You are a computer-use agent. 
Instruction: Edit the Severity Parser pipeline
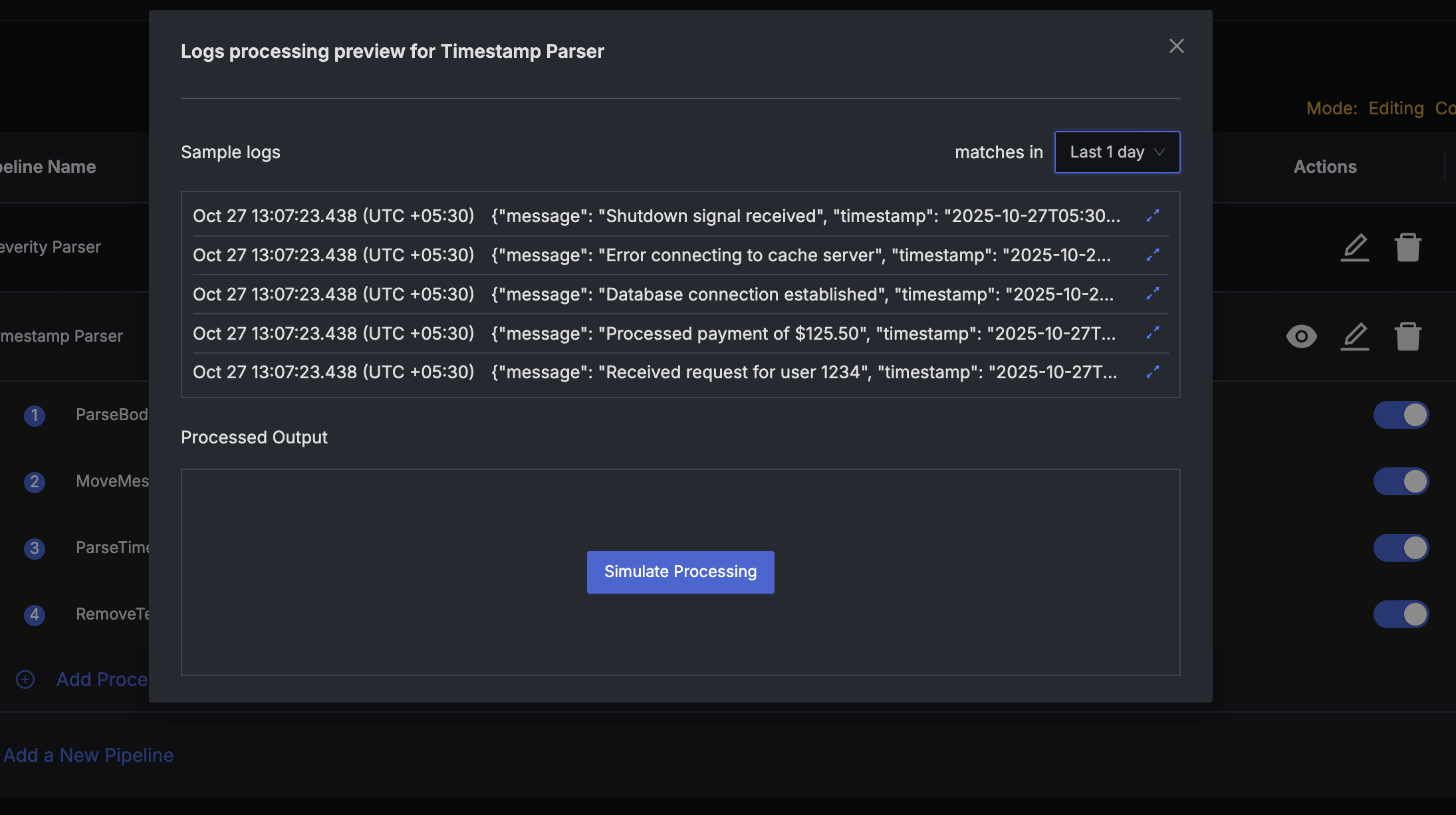coord(1355,247)
